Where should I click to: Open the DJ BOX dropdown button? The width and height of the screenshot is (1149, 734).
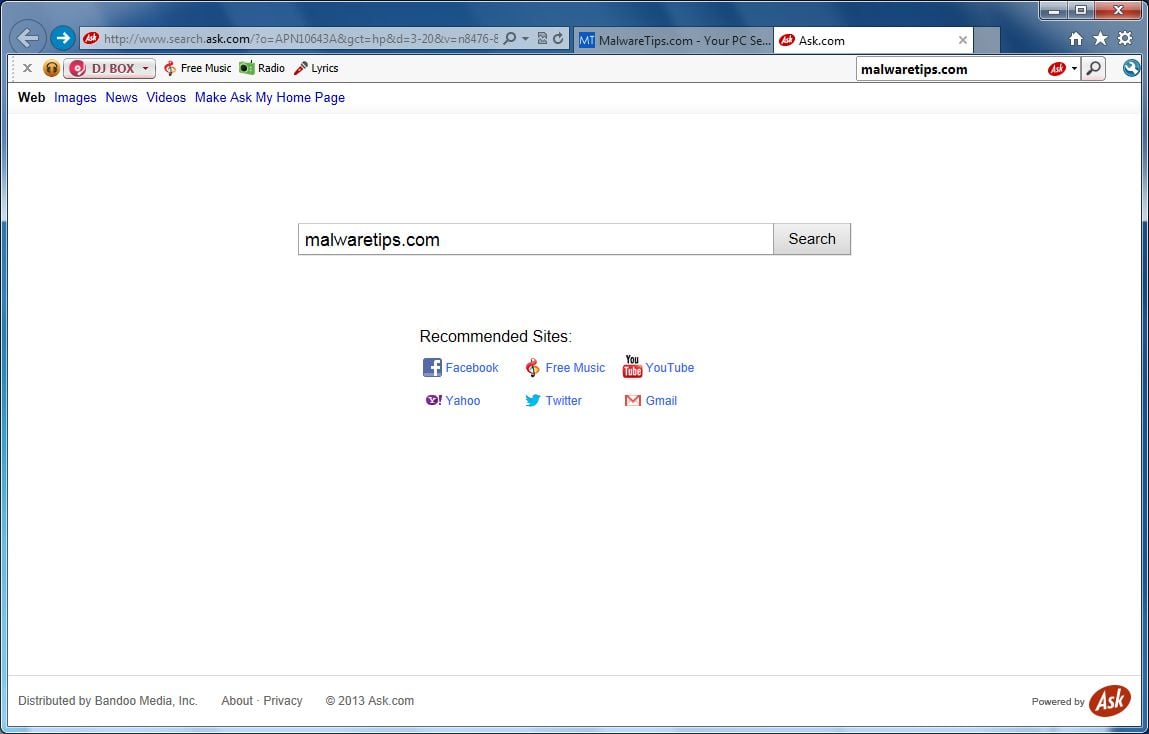coord(109,69)
